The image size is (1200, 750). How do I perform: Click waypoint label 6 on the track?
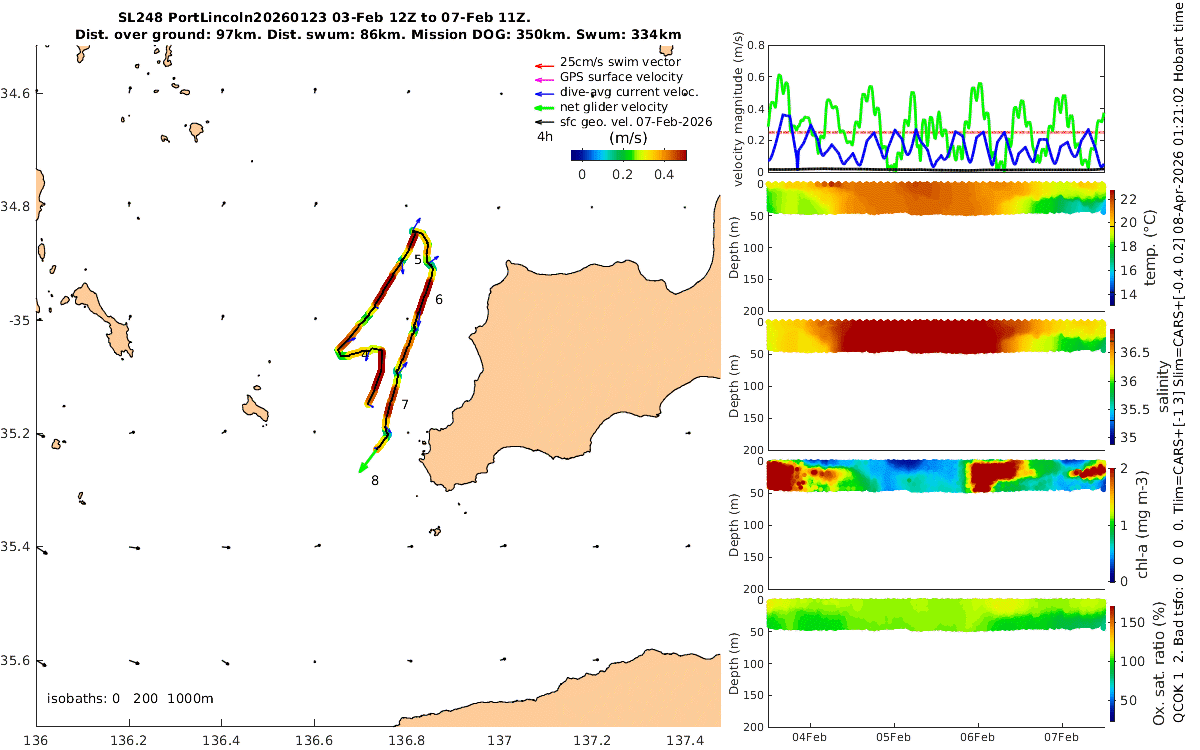pos(439,299)
